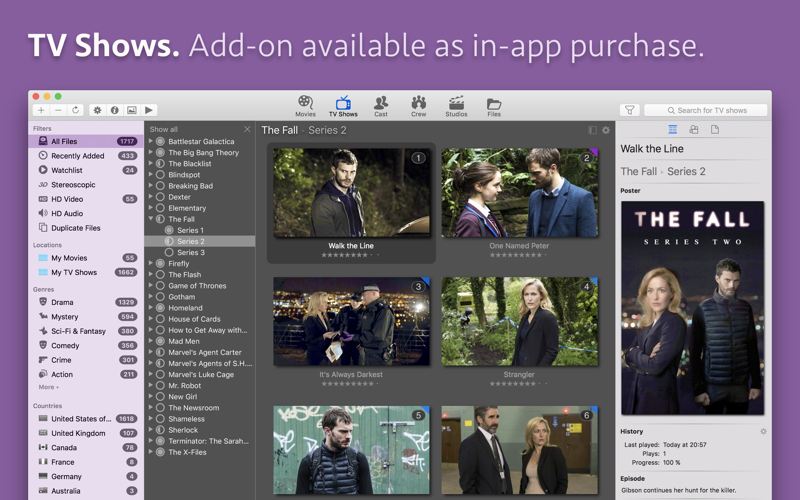Toggle the sidebar layout icon above the grid
The width and height of the screenshot is (800, 500).
pyautogui.click(x=592, y=130)
